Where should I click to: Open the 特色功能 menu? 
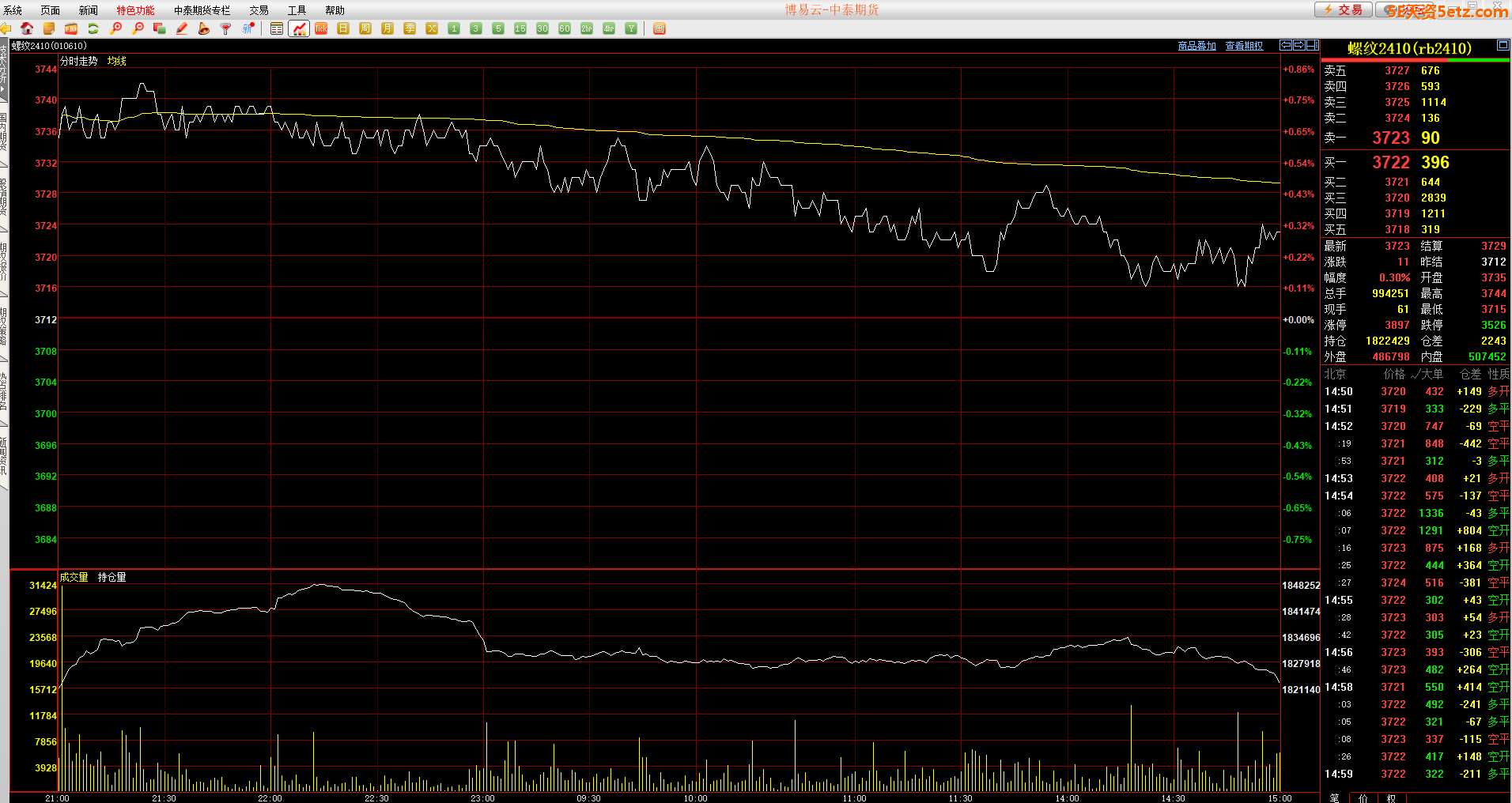pyautogui.click(x=135, y=10)
